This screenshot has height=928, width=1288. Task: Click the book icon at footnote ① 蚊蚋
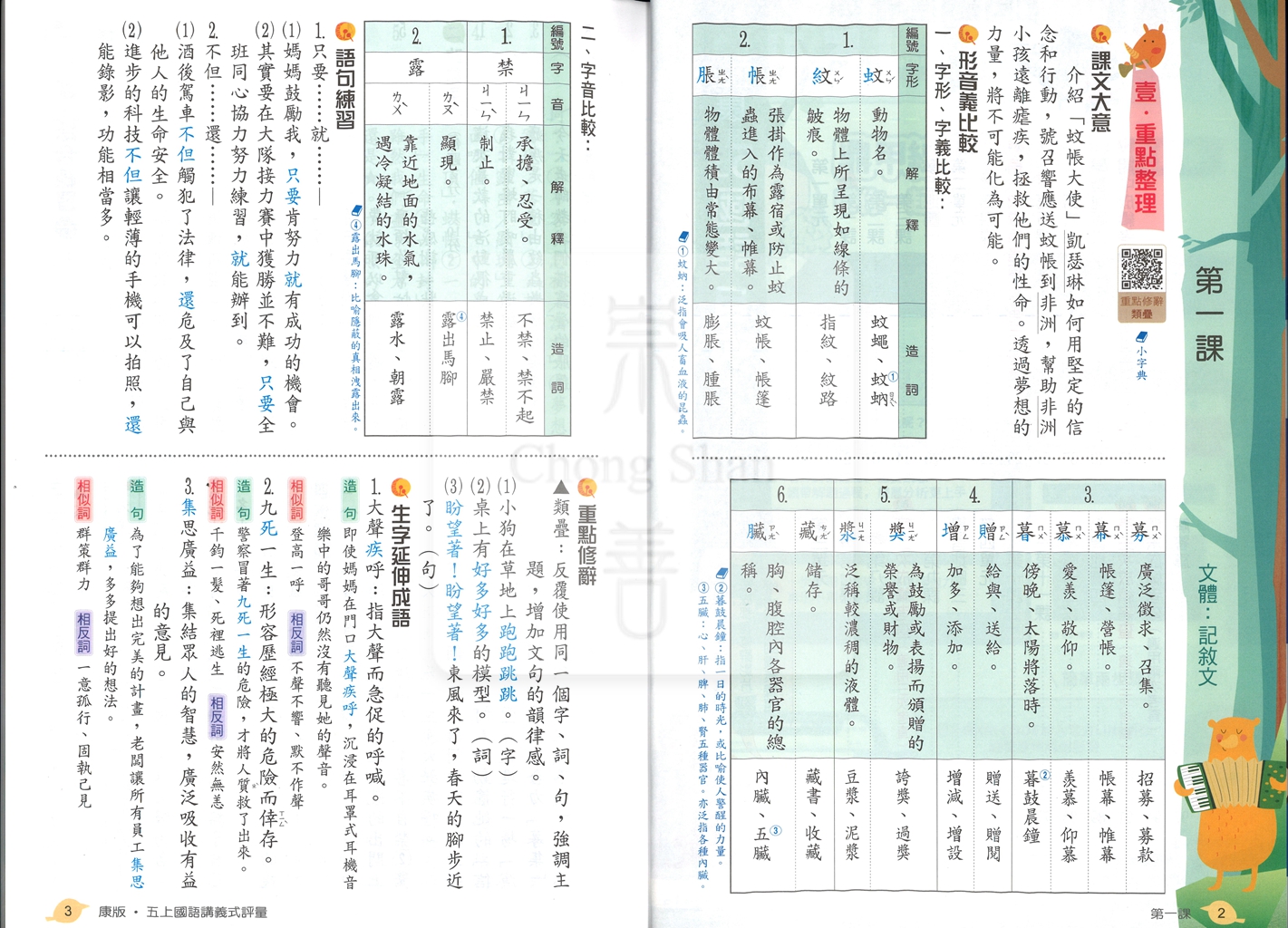point(683,237)
